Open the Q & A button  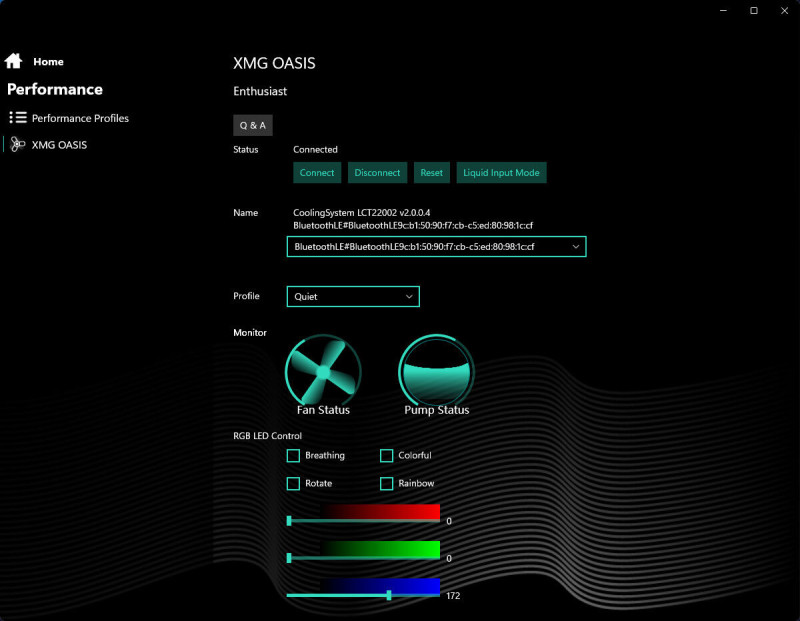(253, 125)
